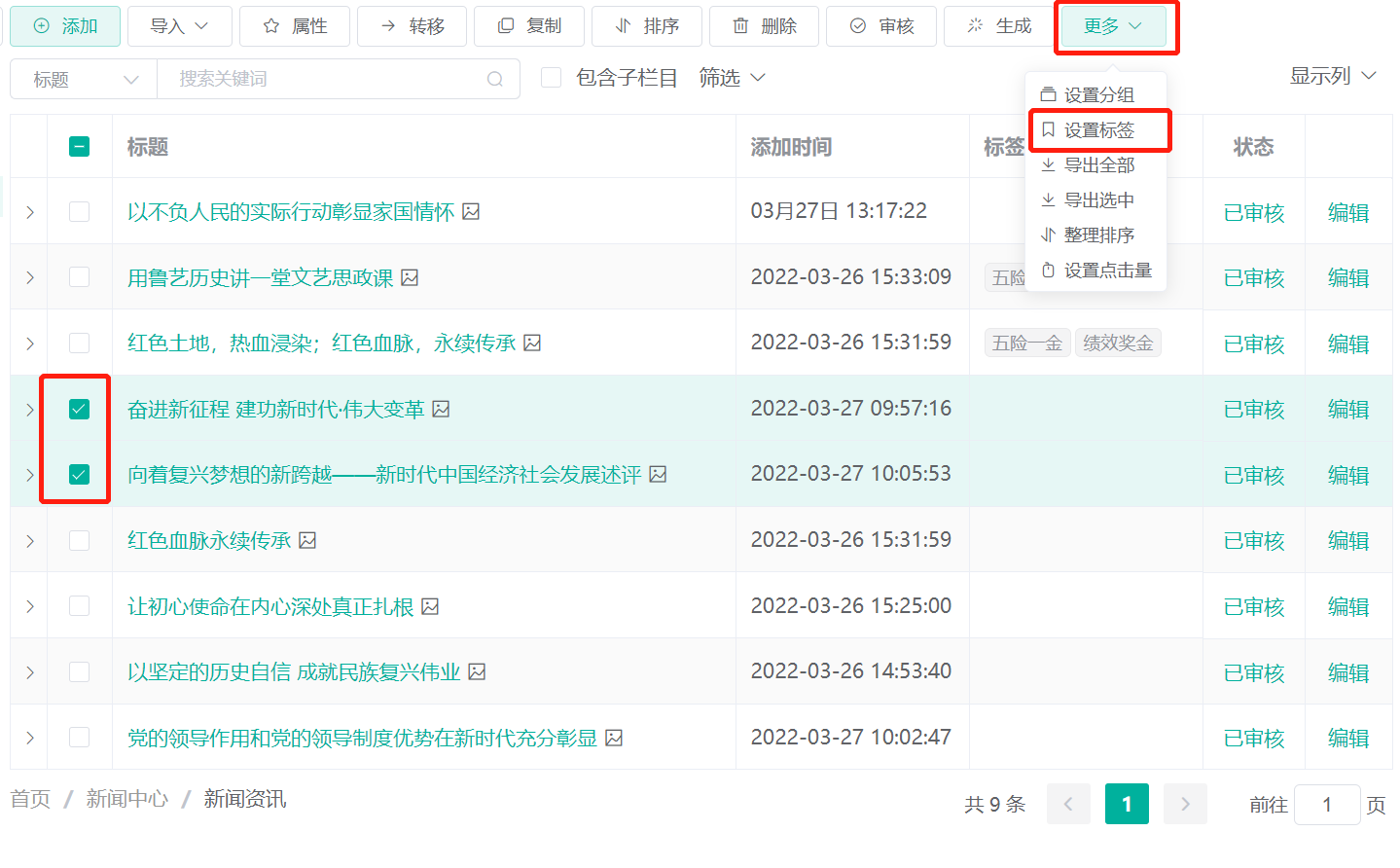Click the 审核 (Review) check icon
Image resolution: width=1400 pixels, height=868 pixels.
[x=859, y=25]
